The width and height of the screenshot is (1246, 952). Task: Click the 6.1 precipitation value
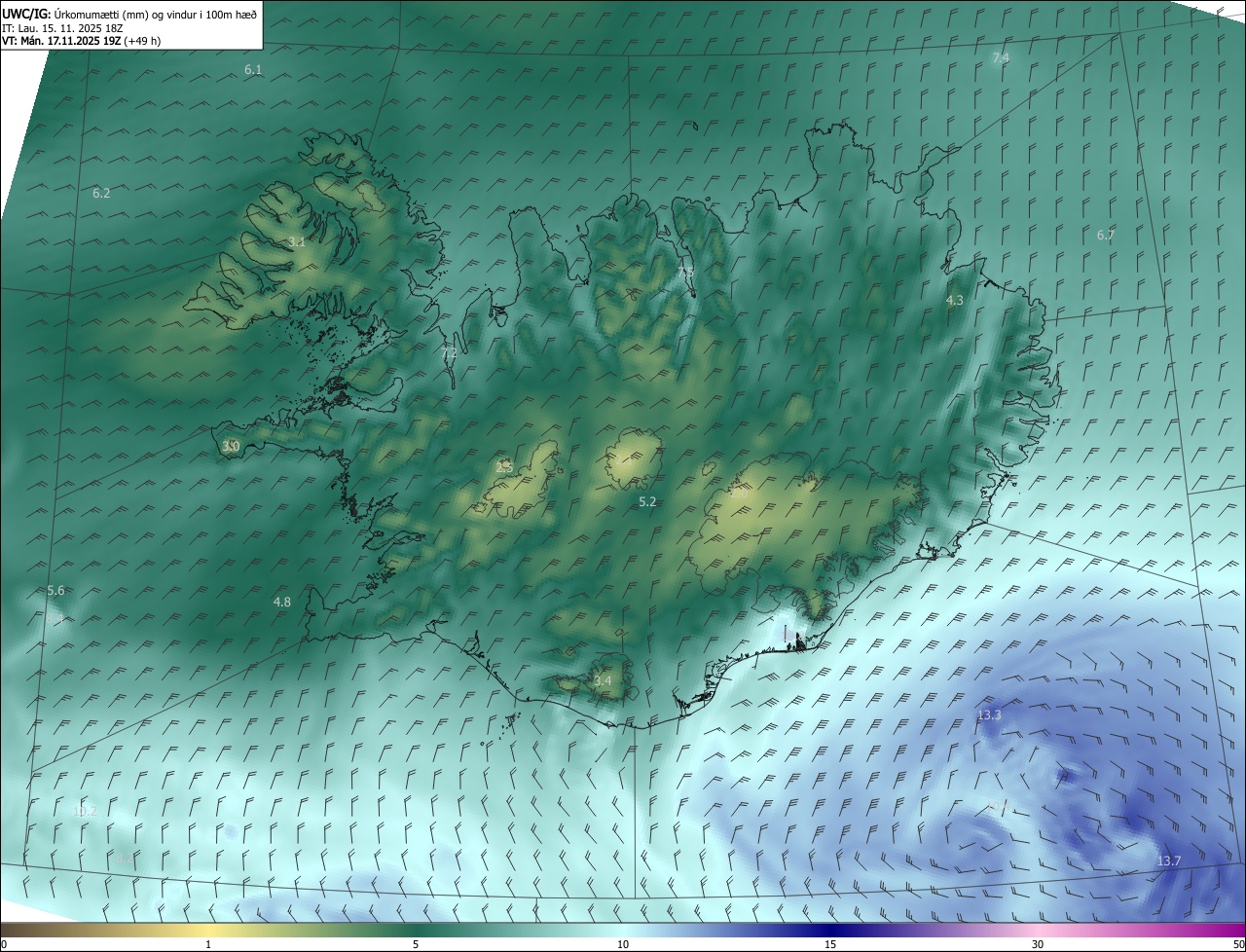click(x=253, y=70)
